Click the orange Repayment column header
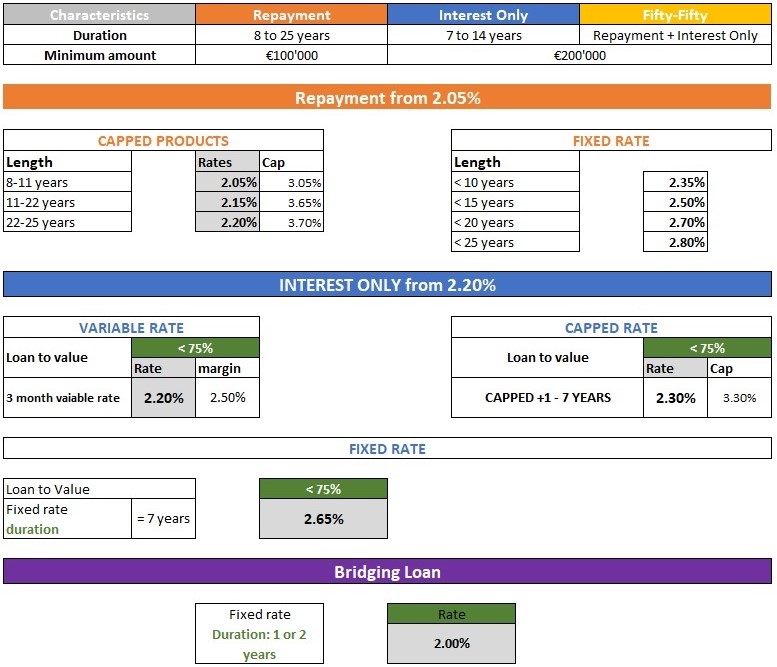This screenshot has width=777, height=667. (x=291, y=15)
